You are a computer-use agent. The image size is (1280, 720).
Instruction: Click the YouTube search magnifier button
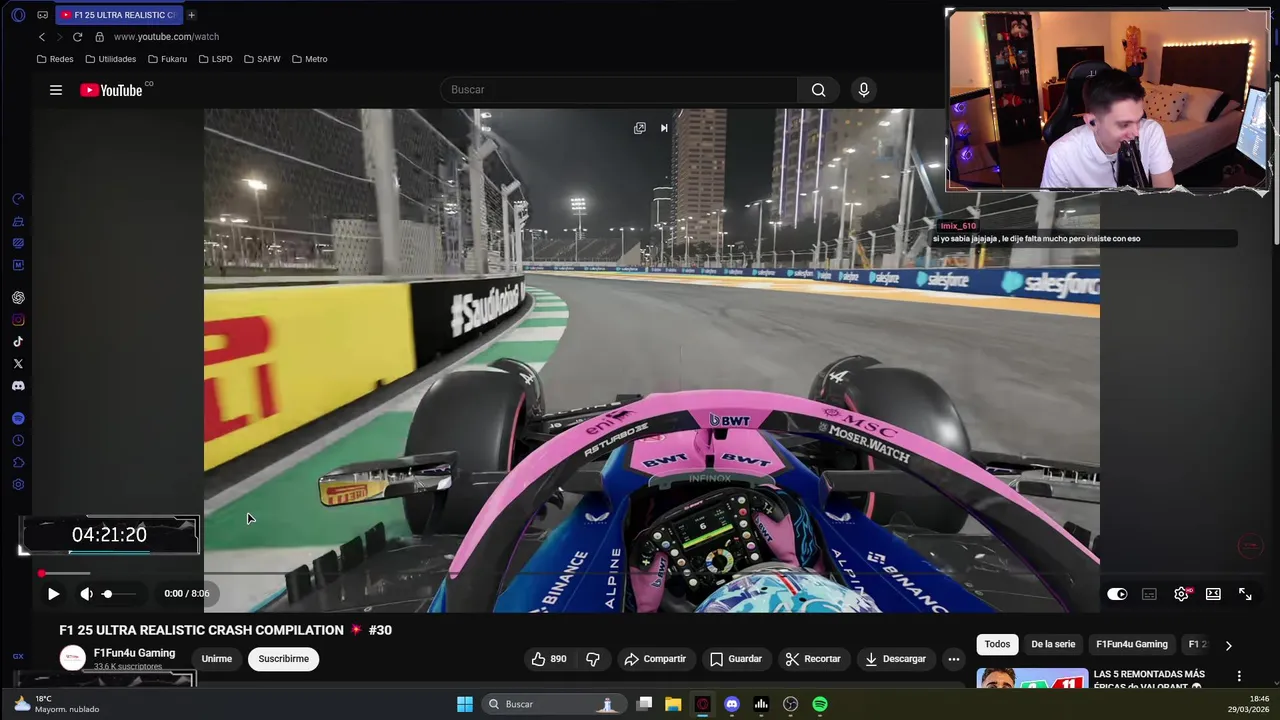click(818, 90)
